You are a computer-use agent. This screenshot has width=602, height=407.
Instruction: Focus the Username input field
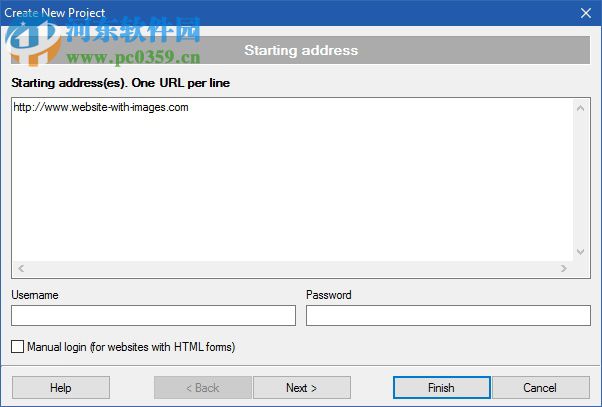click(x=153, y=315)
